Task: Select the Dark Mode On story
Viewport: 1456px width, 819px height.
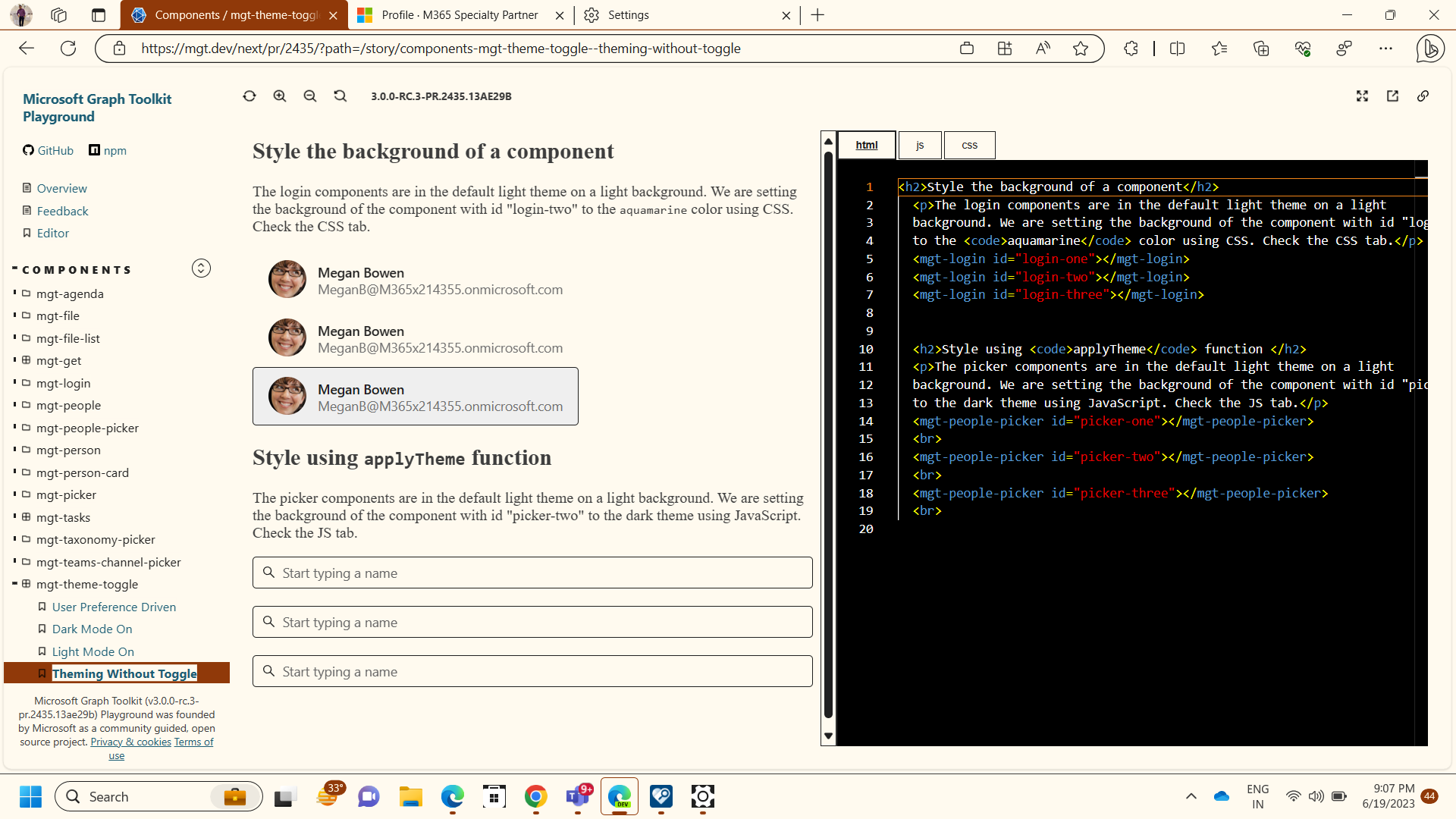Action: pyautogui.click(x=92, y=629)
